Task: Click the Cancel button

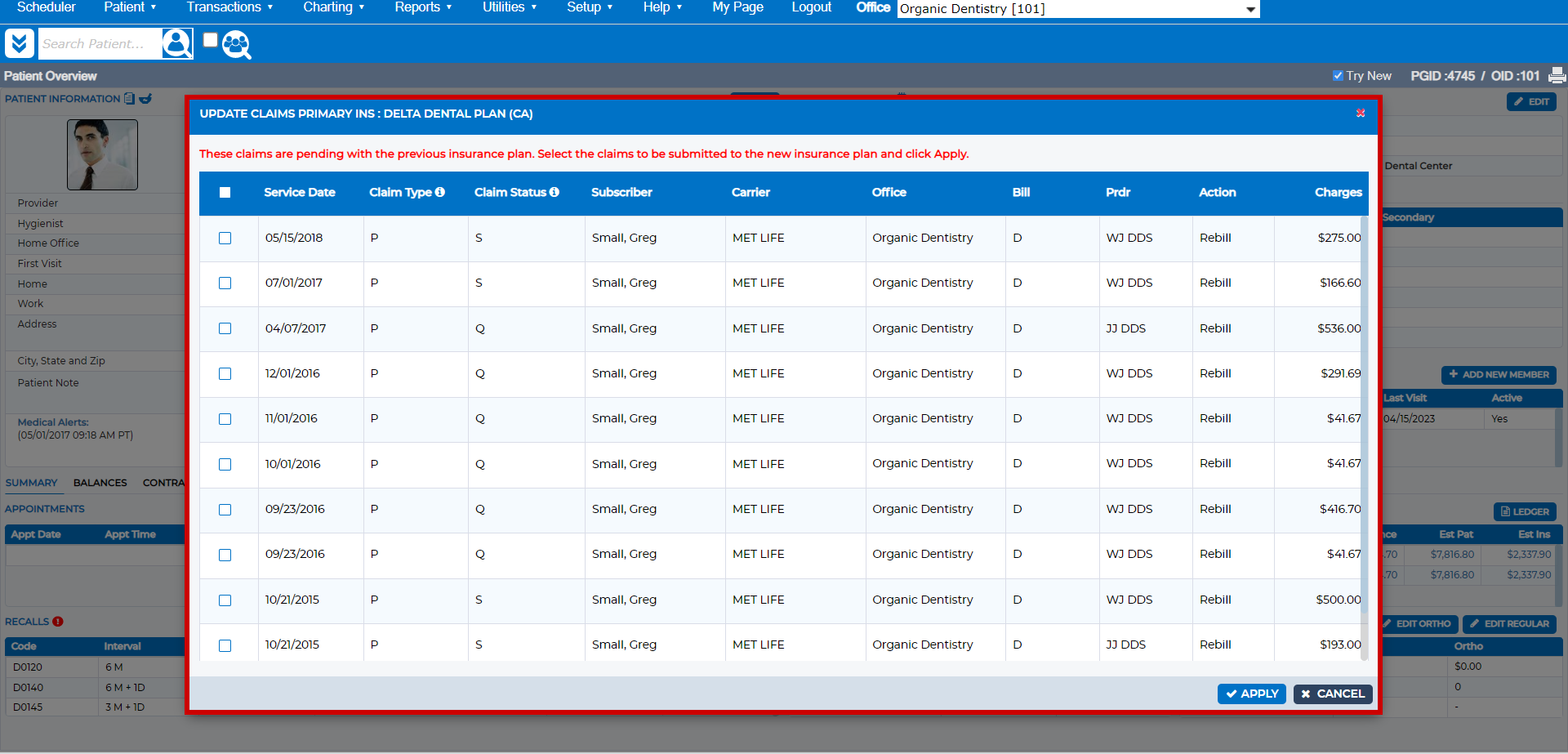Action: 1333,694
